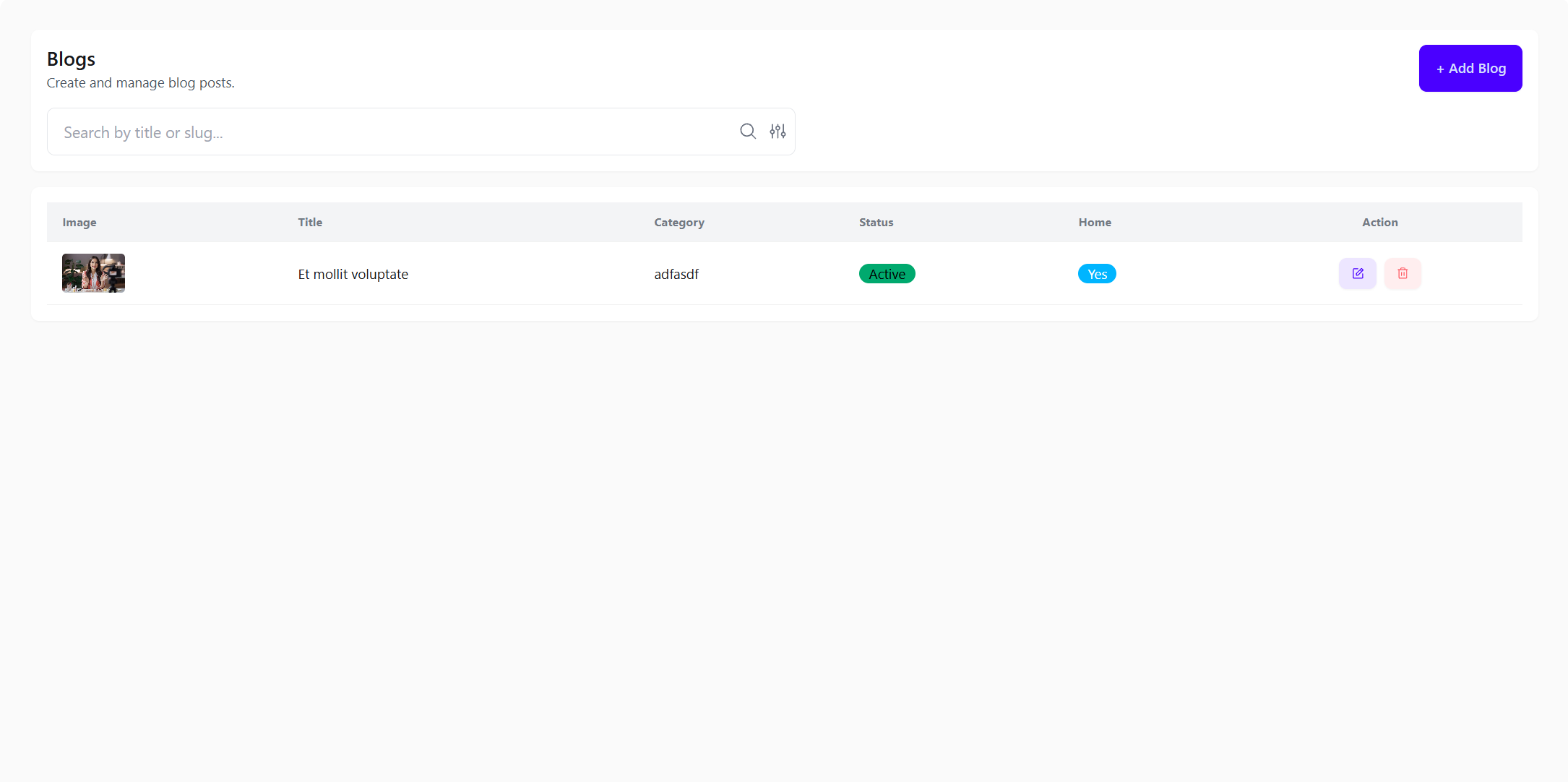
Task: Click the Category column header
Action: [x=679, y=222]
